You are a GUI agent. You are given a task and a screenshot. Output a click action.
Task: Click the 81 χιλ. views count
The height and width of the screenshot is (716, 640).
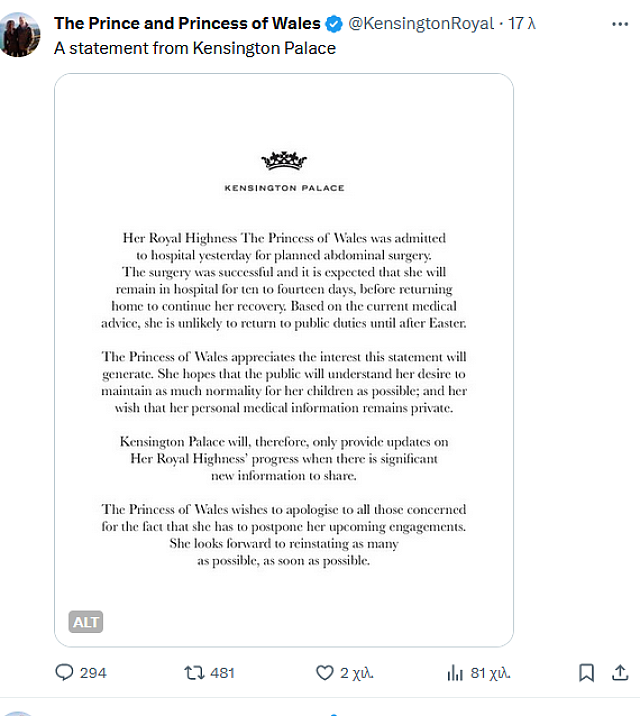pos(491,673)
